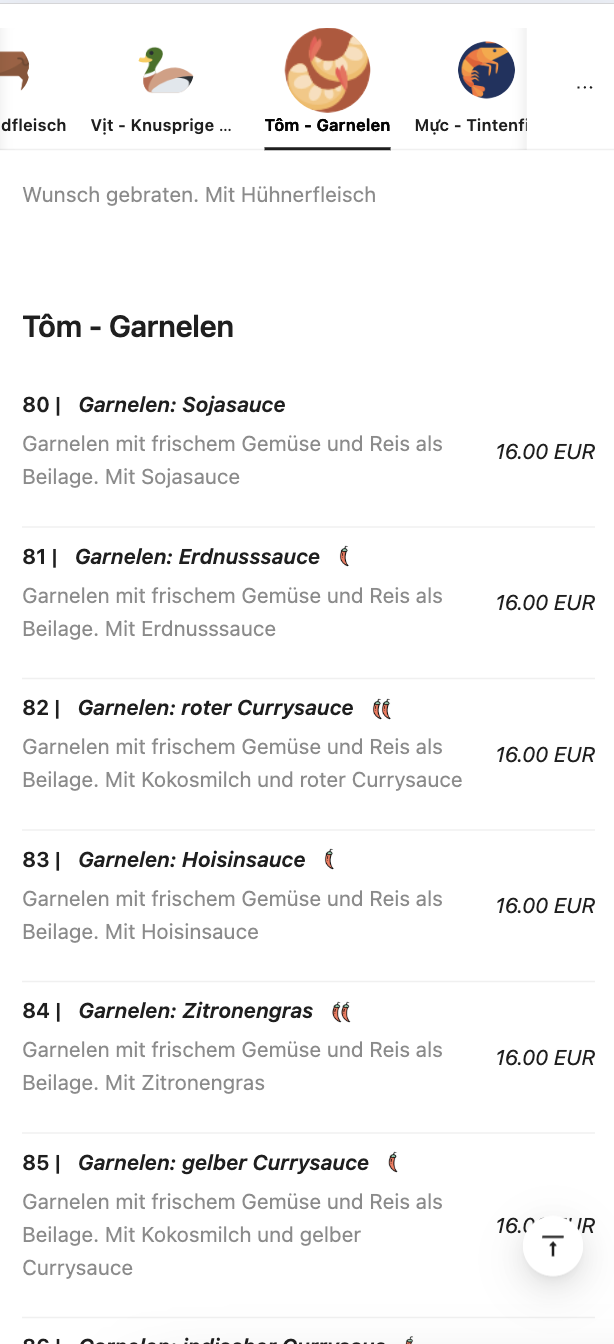
Task: Open dish 81 Garnelen: Erdnusssauce
Action: tap(197, 557)
